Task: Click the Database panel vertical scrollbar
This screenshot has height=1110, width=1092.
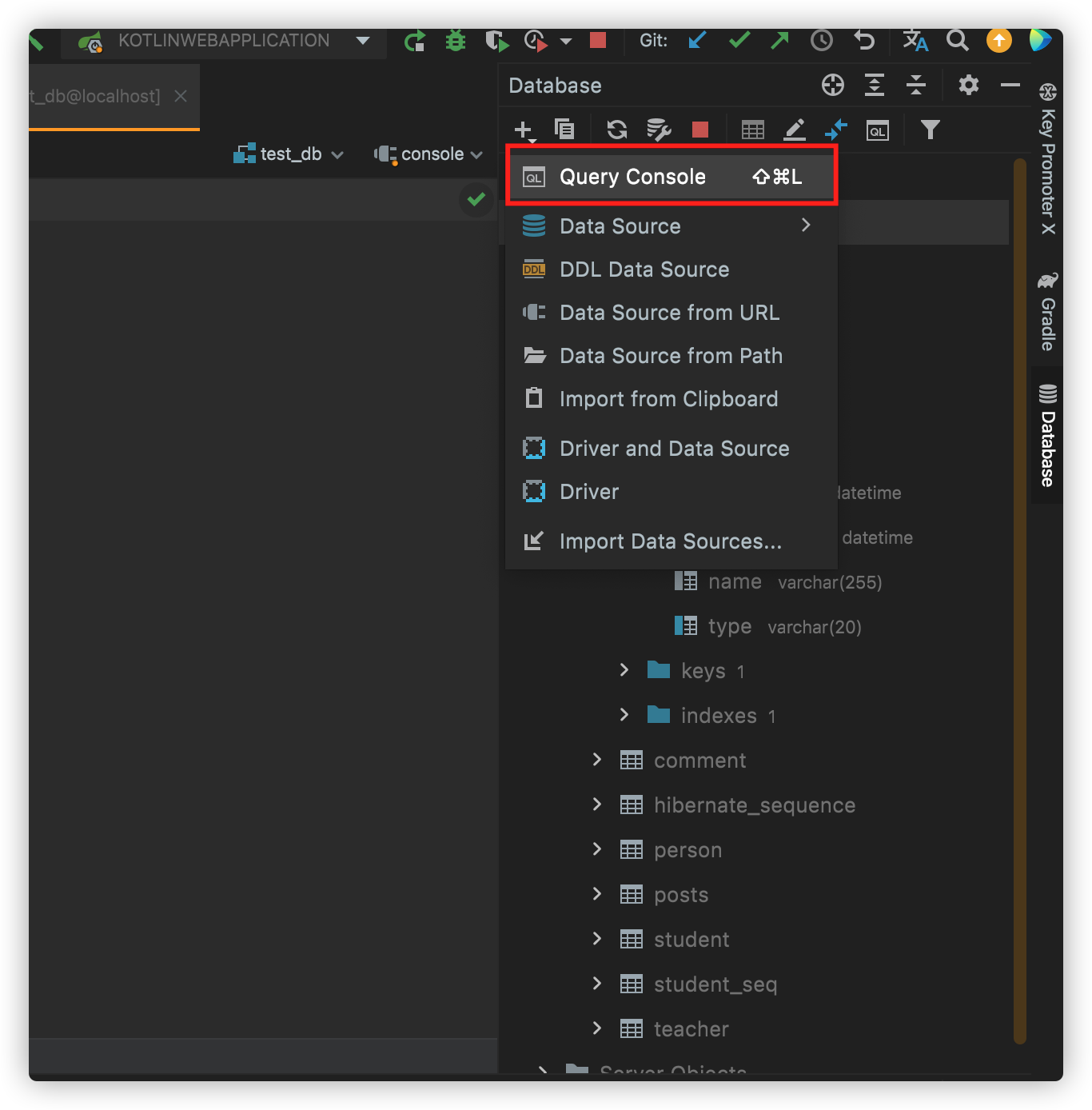Action: pyautogui.click(x=1019, y=600)
